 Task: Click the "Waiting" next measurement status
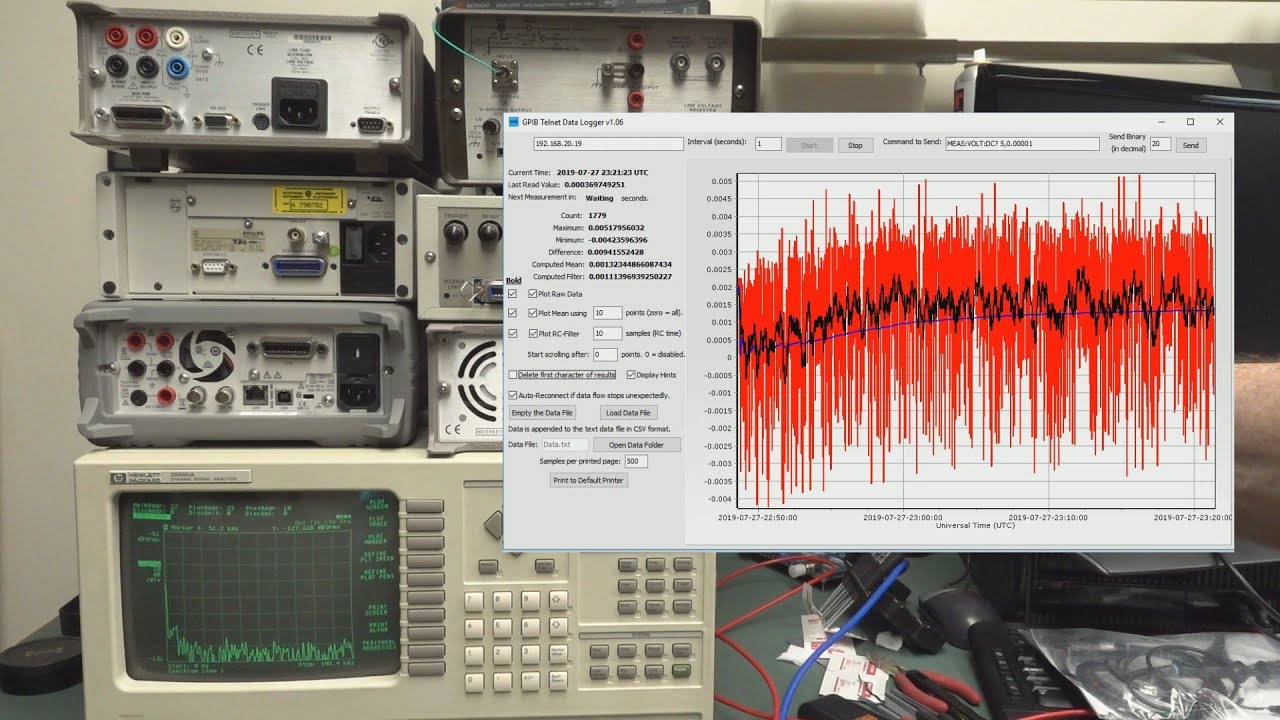pyautogui.click(x=599, y=198)
